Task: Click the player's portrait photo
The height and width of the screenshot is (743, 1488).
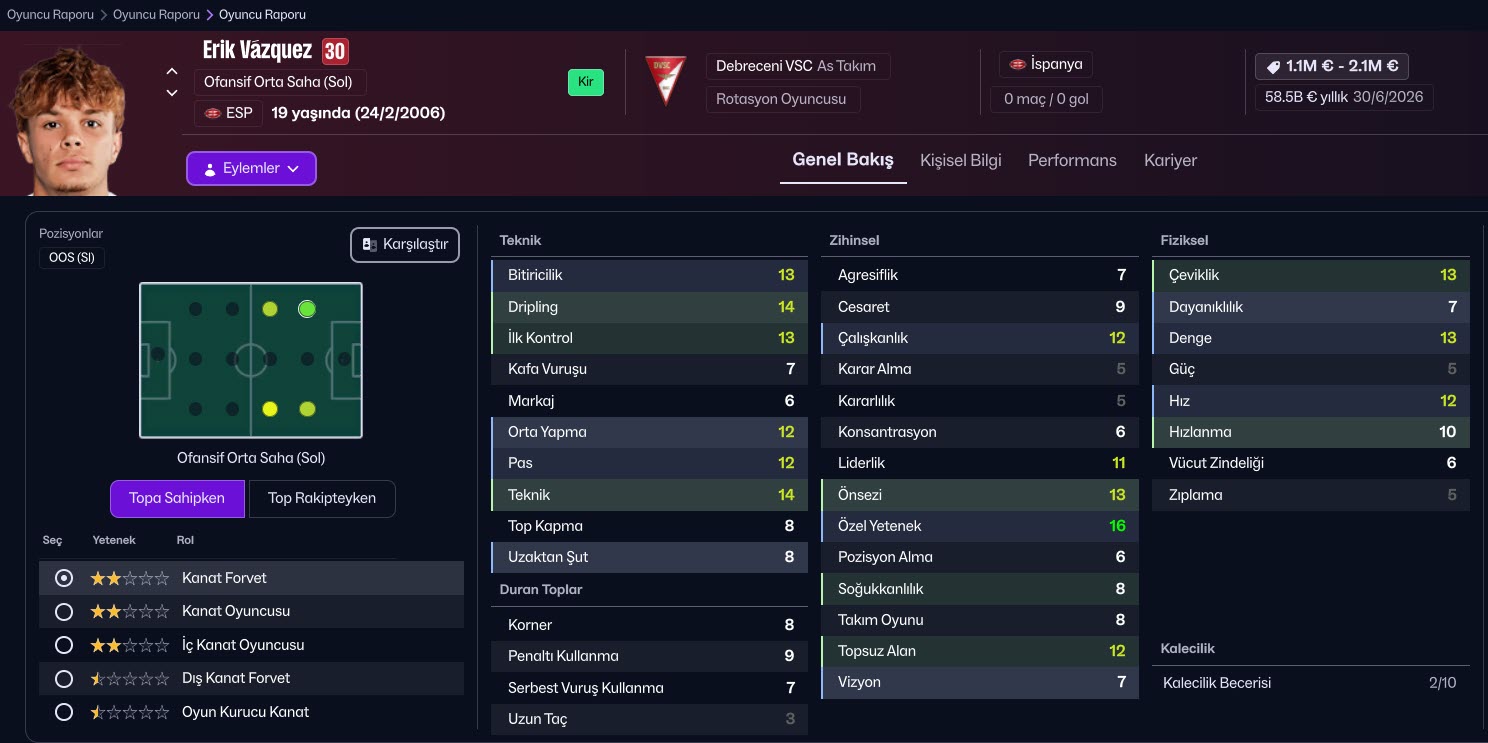Action: [62, 120]
